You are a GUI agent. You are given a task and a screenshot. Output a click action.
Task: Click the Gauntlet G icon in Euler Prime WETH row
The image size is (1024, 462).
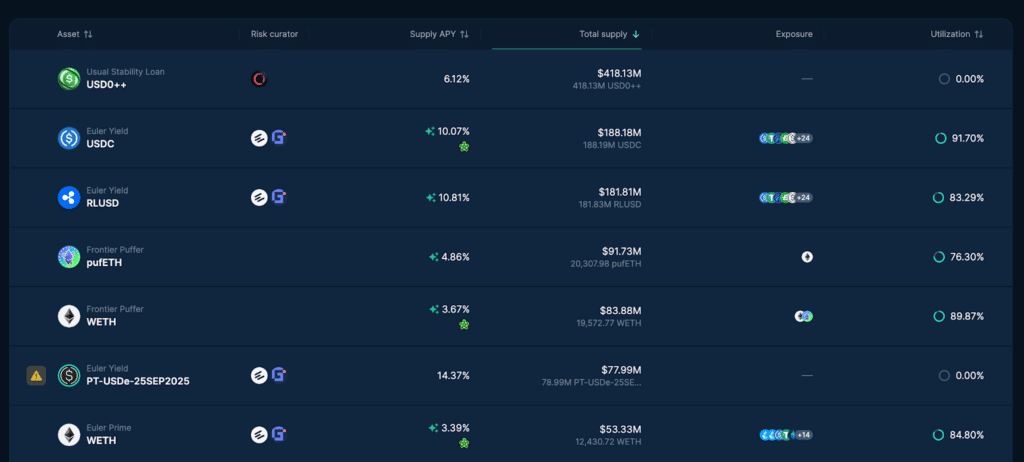tap(279, 435)
